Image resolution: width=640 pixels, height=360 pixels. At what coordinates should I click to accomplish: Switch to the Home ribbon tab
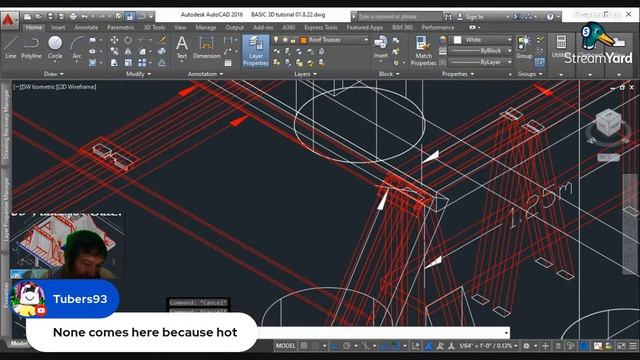33,27
